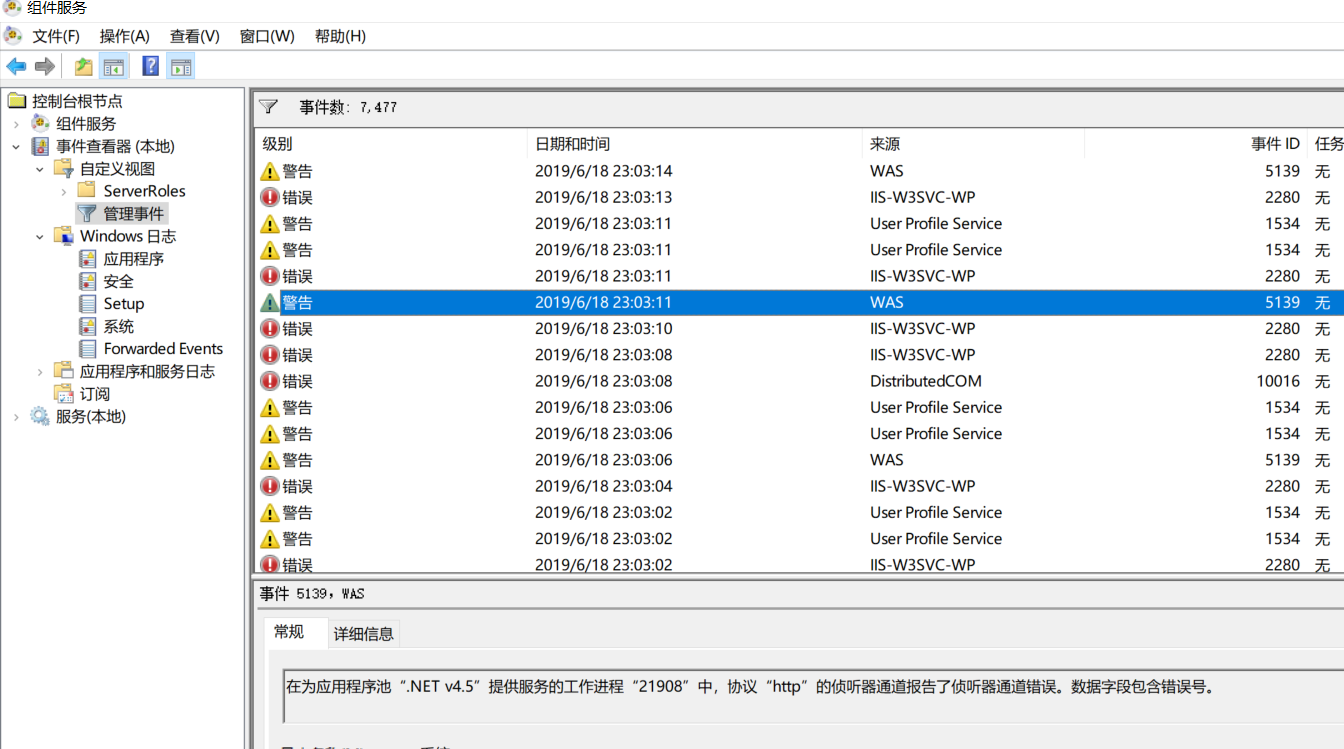Toggle the action pane visibility
This screenshot has height=749, width=1344.
[x=179, y=66]
